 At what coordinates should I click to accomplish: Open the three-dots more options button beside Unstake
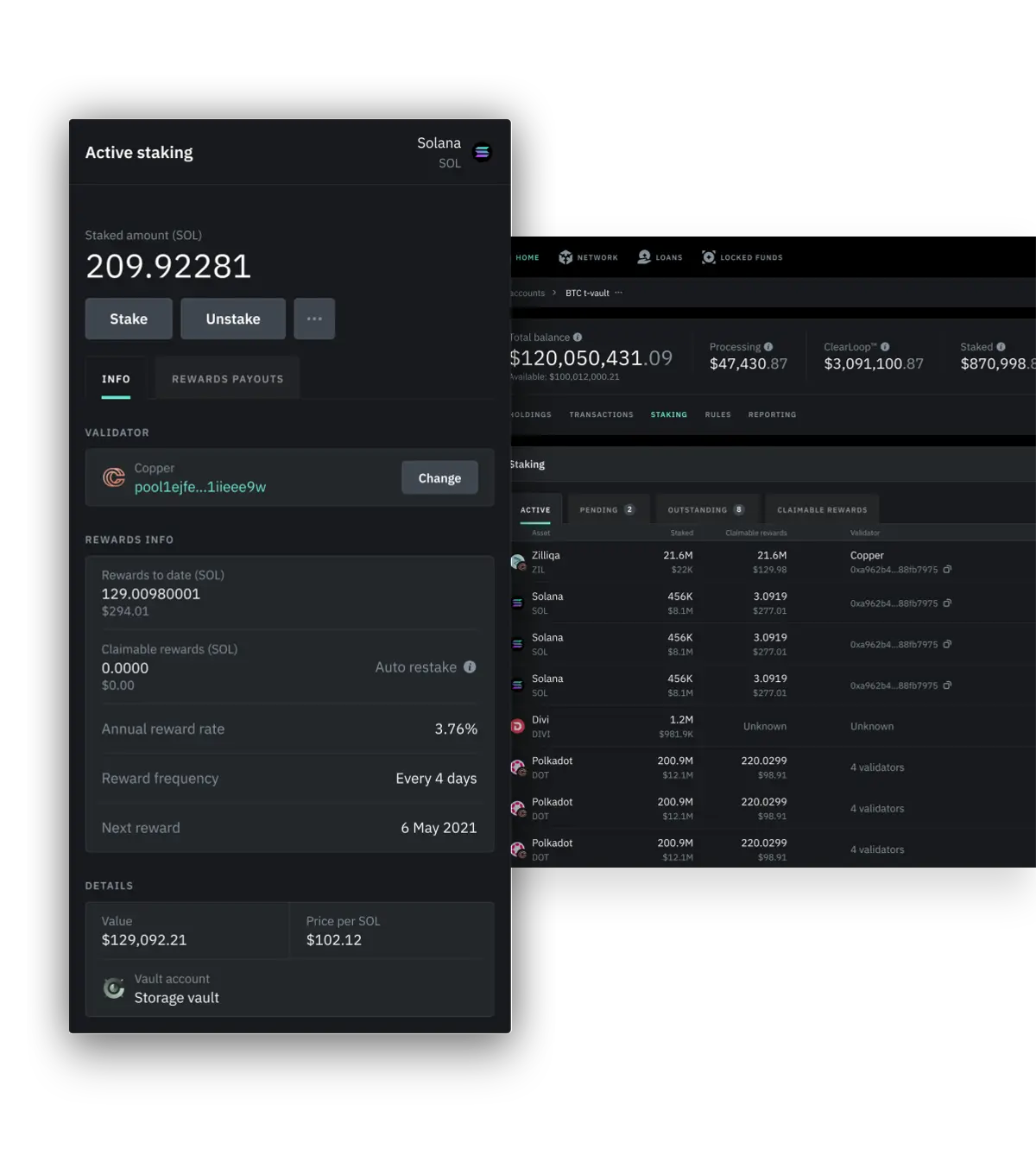tap(314, 319)
